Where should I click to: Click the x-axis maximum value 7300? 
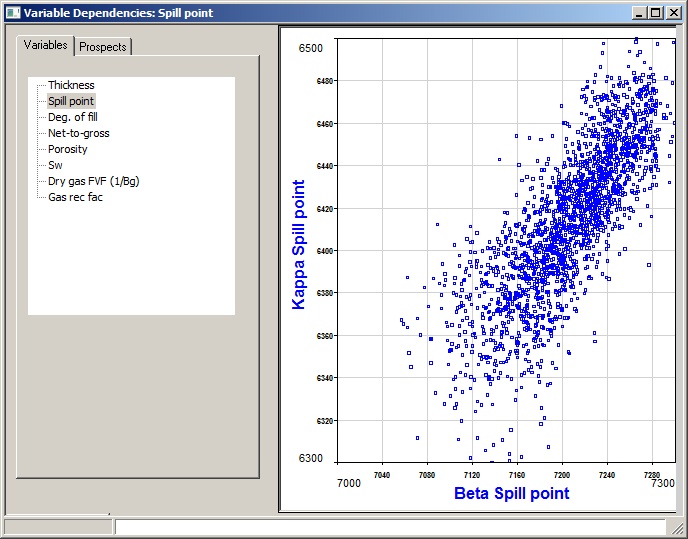coord(663,483)
